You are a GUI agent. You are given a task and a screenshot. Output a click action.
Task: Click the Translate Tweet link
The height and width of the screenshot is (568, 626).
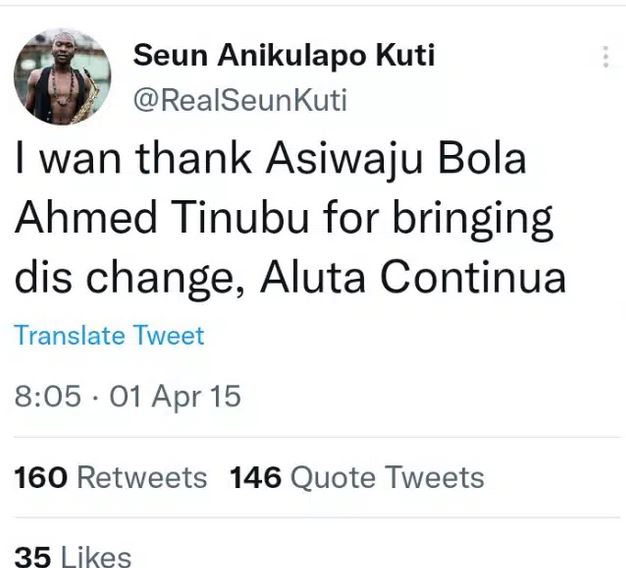(109, 335)
